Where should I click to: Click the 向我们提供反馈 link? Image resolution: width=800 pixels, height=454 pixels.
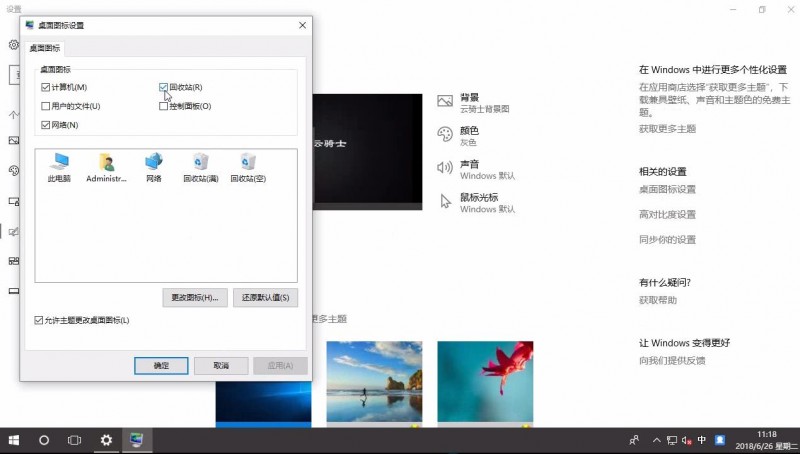[672, 360]
